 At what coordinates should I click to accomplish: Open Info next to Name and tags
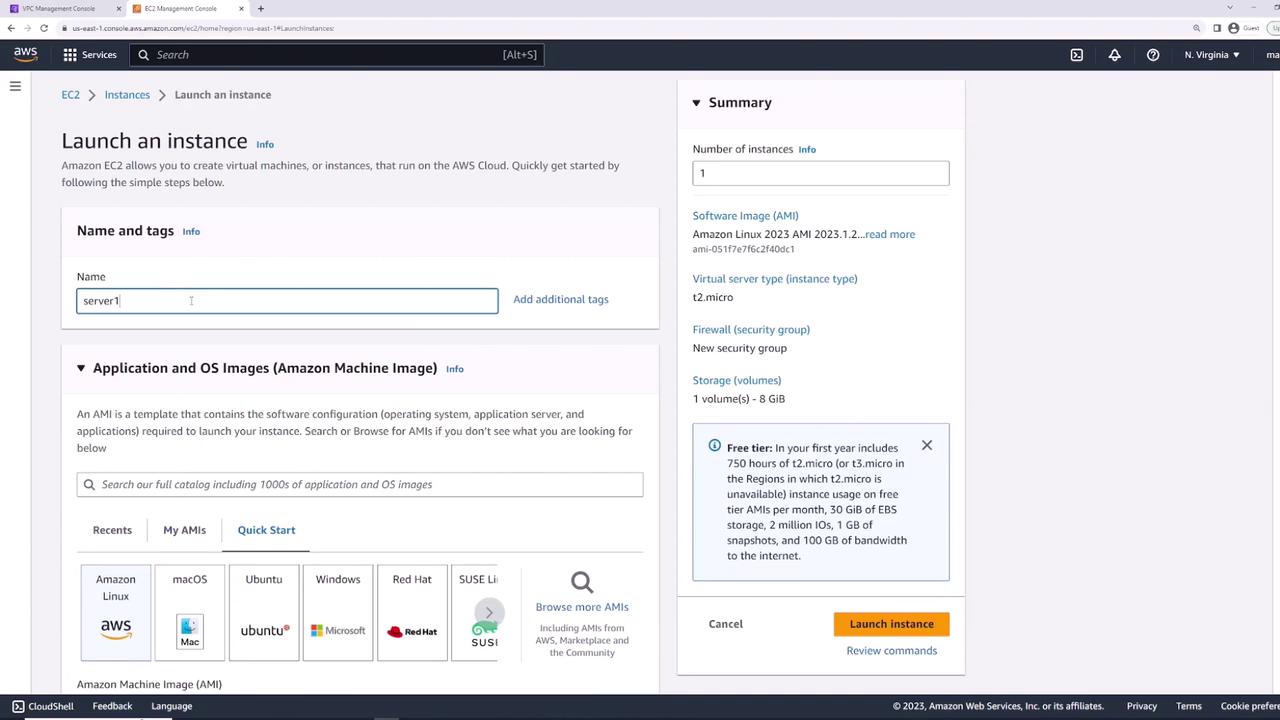(191, 231)
